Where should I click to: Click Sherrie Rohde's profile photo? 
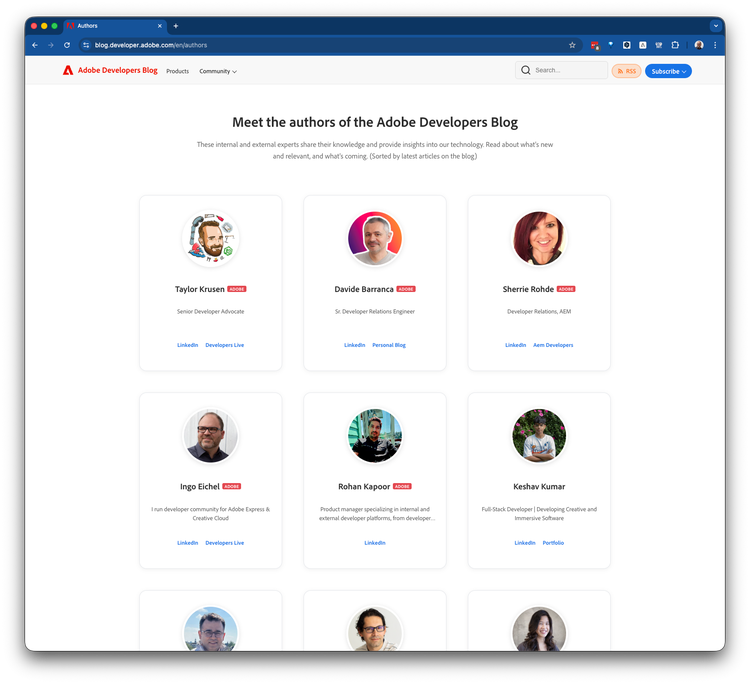[x=539, y=238]
